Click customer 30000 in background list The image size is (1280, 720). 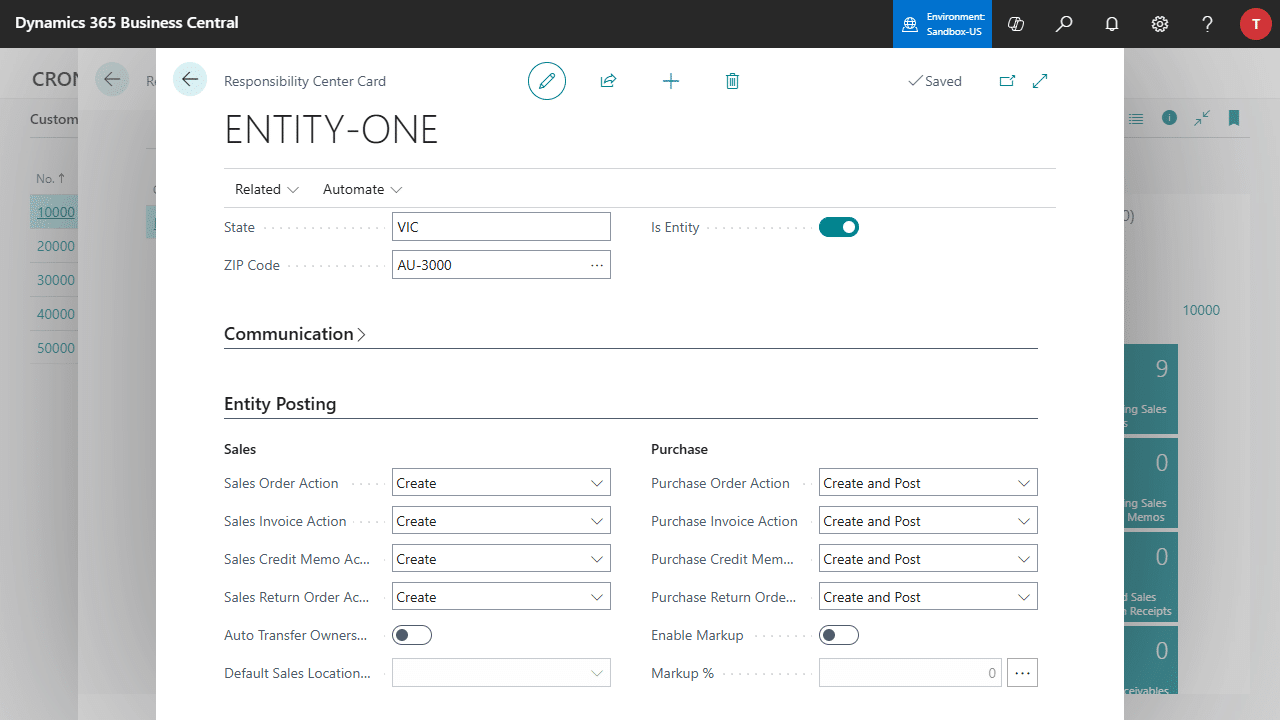(56, 280)
